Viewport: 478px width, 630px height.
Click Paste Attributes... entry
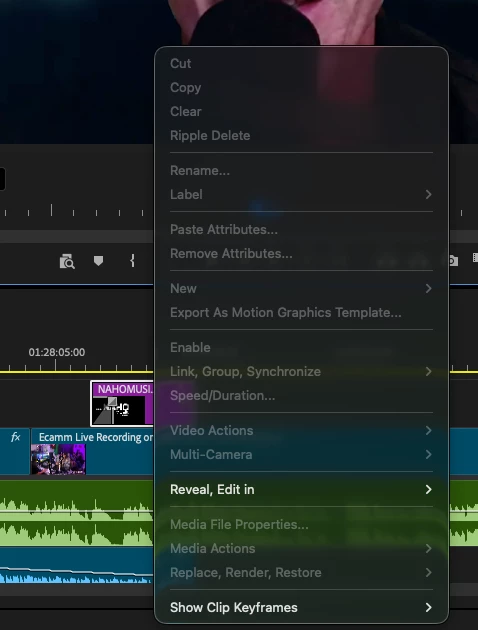[224, 229]
